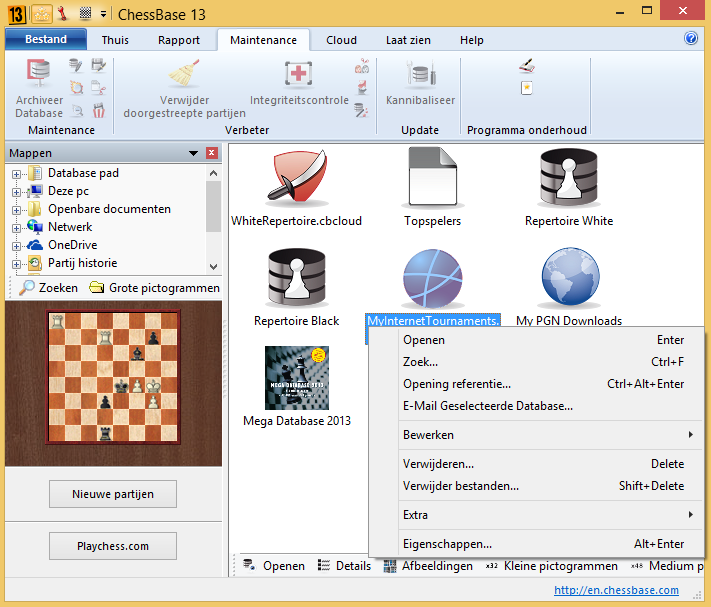Switch to the Thuis ribbon tab
The width and height of the screenshot is (711, 607).
115,40
